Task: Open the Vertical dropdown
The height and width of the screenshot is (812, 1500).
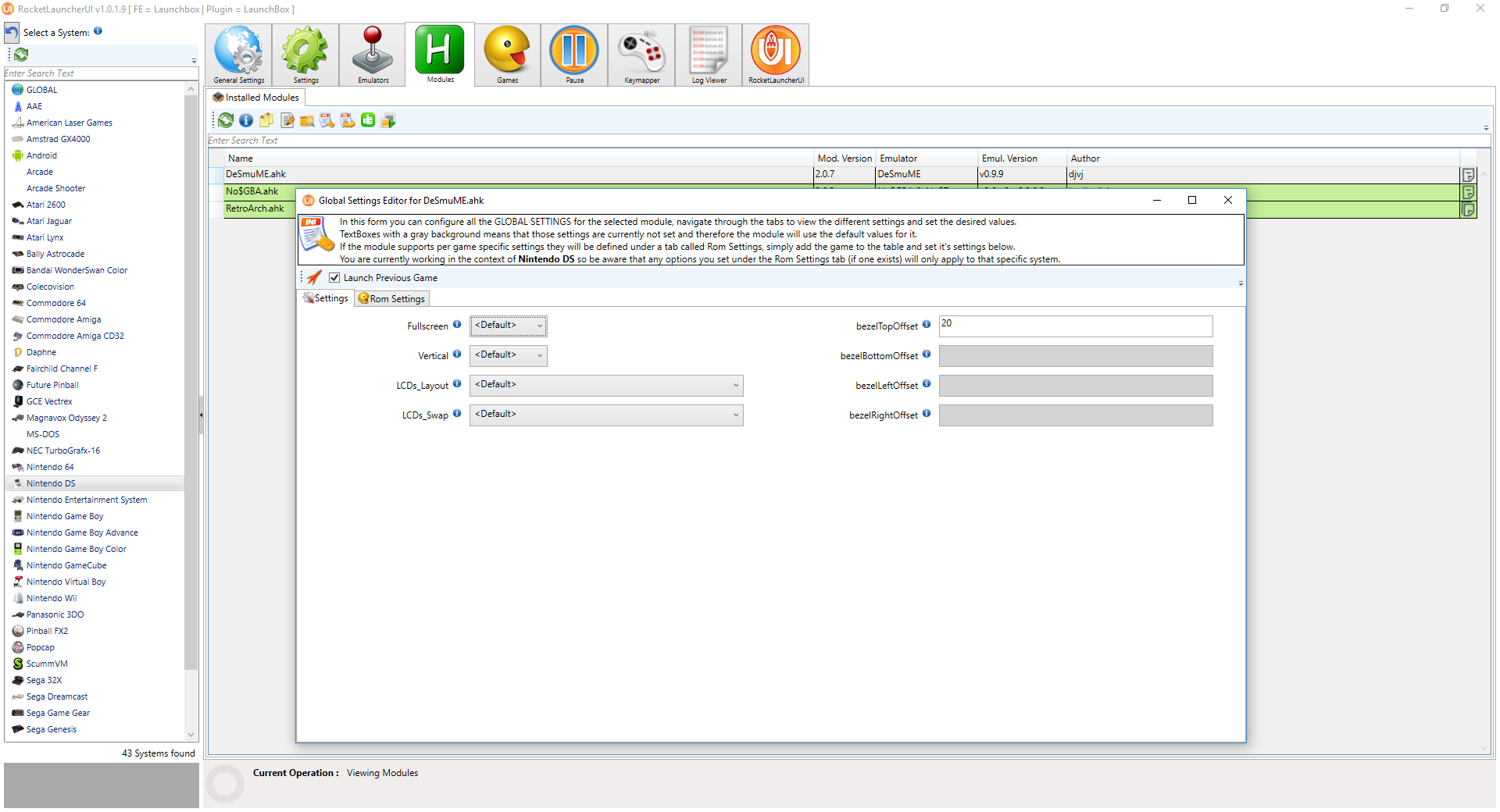Action: (509, 355)
